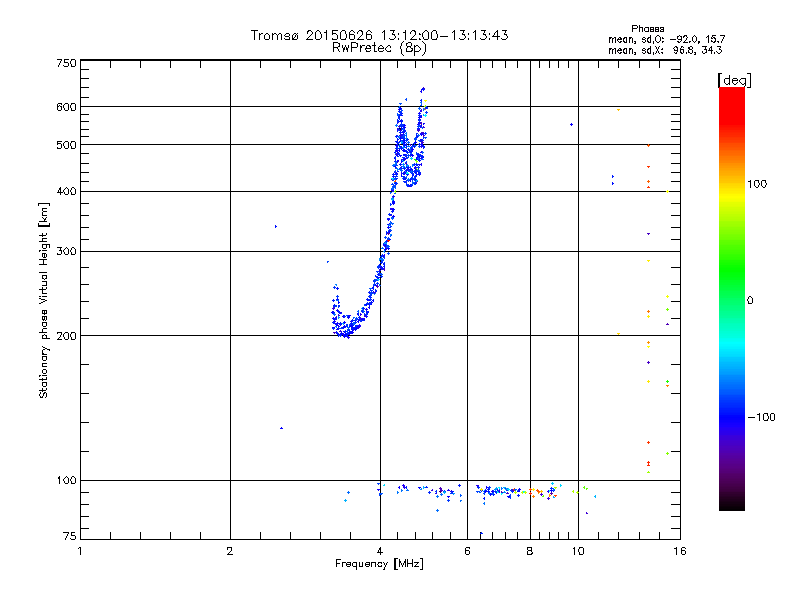Click the 'Phases' header label
This screenshot has height=600, width=800.
tap(647, 29)
